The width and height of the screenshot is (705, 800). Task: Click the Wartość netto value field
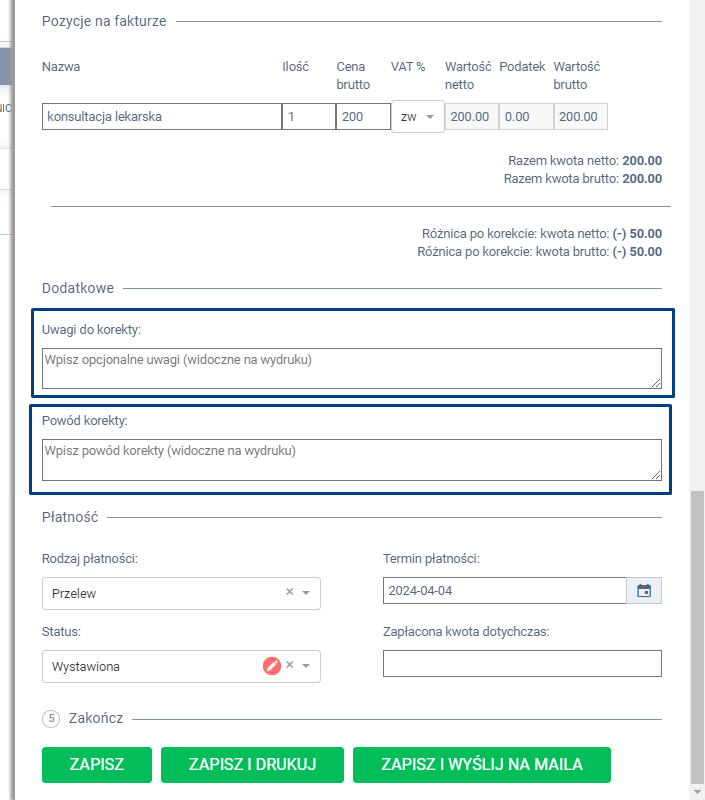point(470,116)
